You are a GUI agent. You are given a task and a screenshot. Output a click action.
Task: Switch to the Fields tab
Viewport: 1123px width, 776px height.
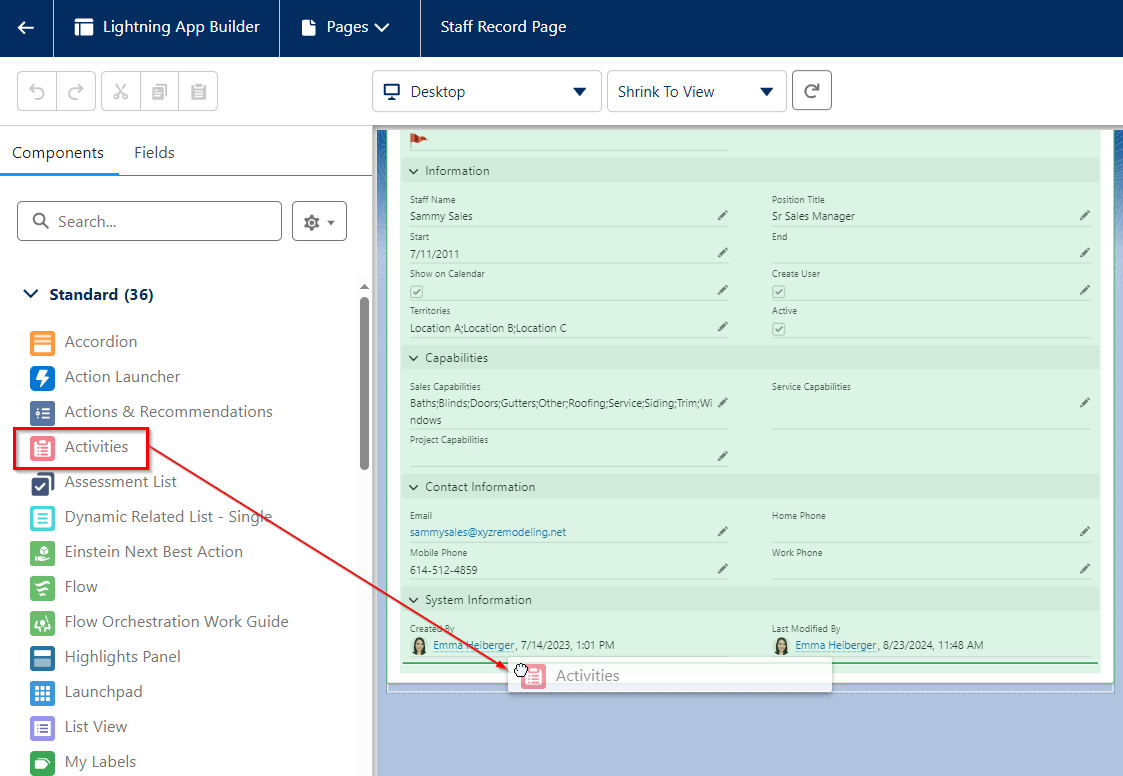coord(154,152)
